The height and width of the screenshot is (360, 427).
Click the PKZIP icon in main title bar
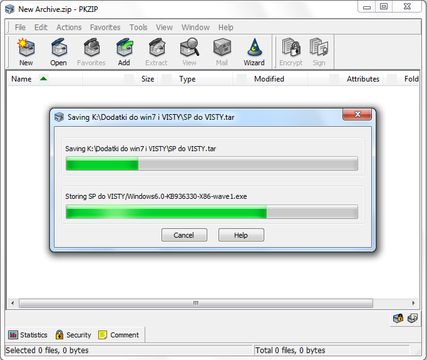9,9
